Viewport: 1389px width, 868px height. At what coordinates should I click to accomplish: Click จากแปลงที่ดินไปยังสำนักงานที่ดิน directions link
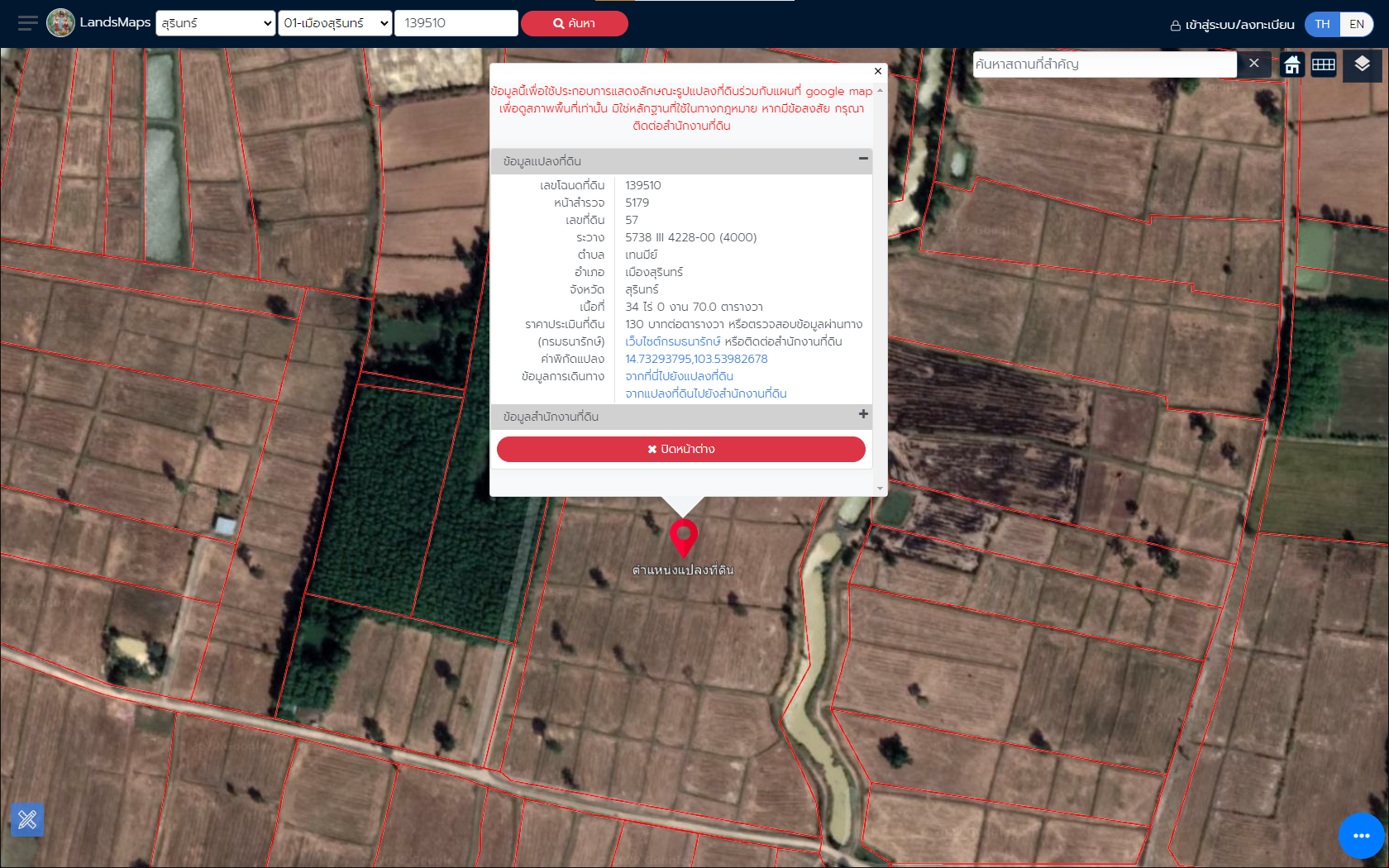pos(705,393)
